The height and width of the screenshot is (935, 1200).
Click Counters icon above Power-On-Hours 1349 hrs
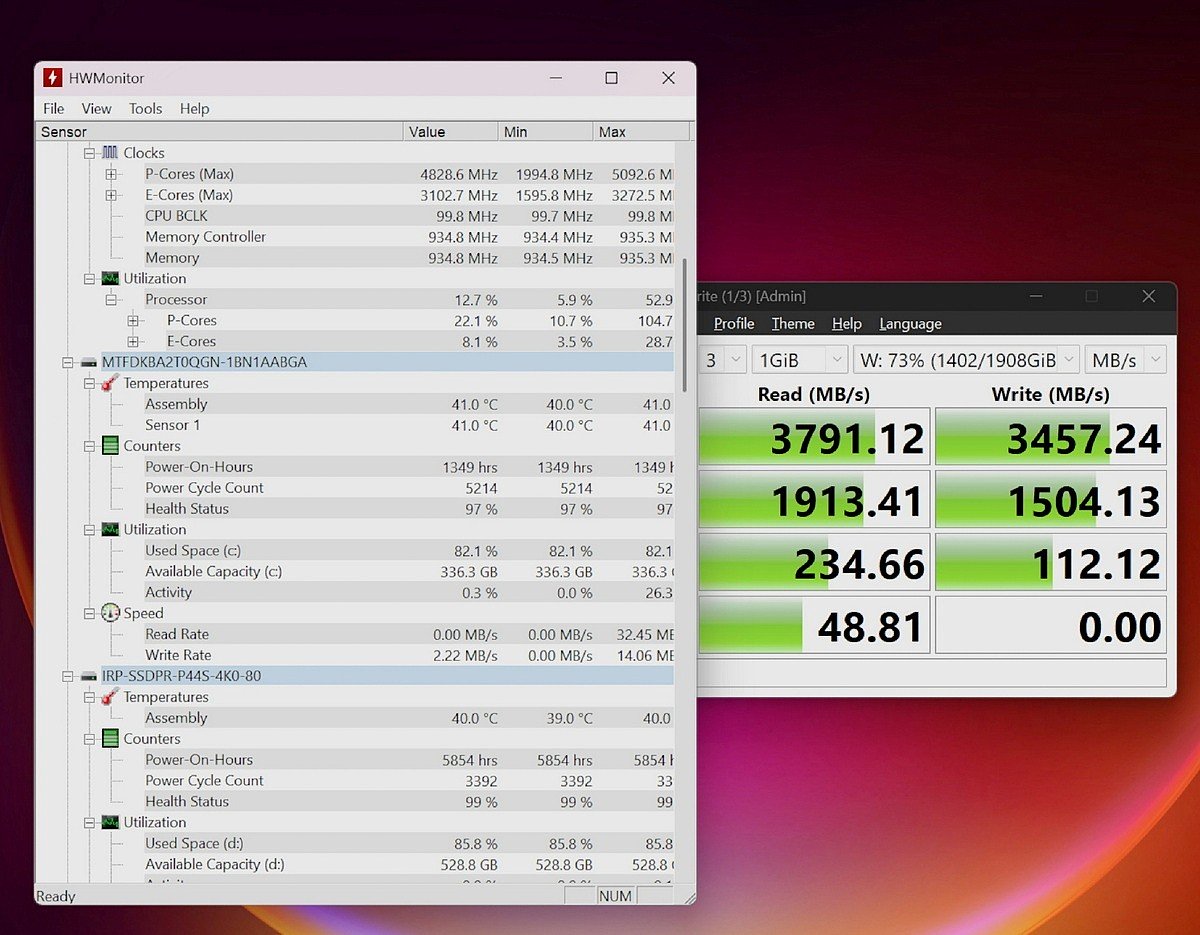pos(110,446)
